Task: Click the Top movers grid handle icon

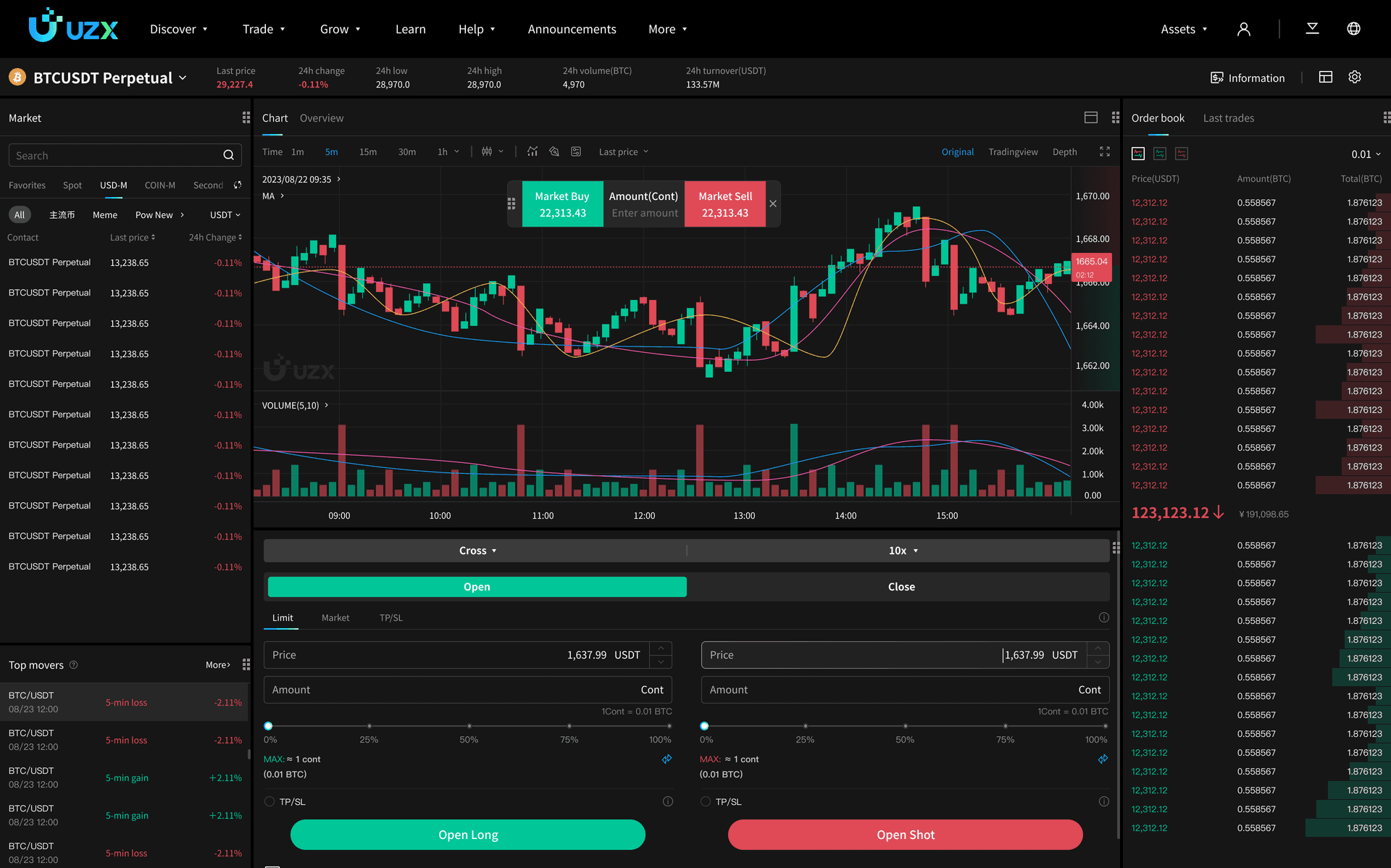Action: (x=246, y=664)
